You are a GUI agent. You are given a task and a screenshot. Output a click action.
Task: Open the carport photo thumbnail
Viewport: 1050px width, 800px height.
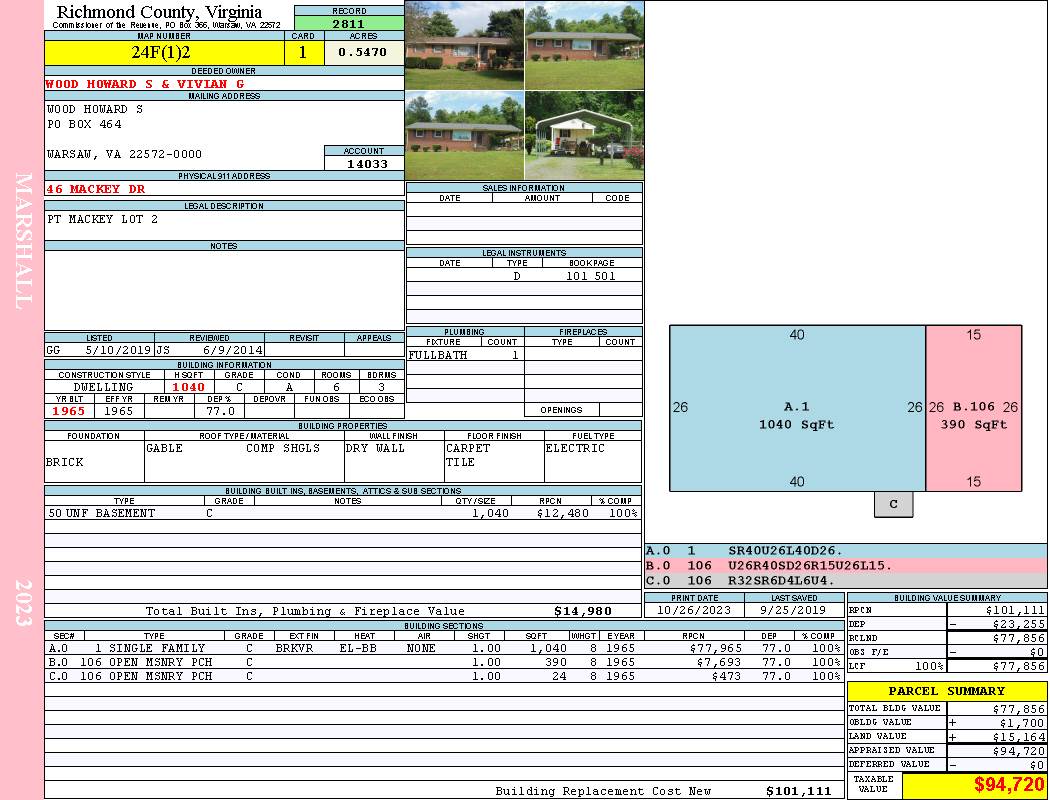(x=584, y=135)
